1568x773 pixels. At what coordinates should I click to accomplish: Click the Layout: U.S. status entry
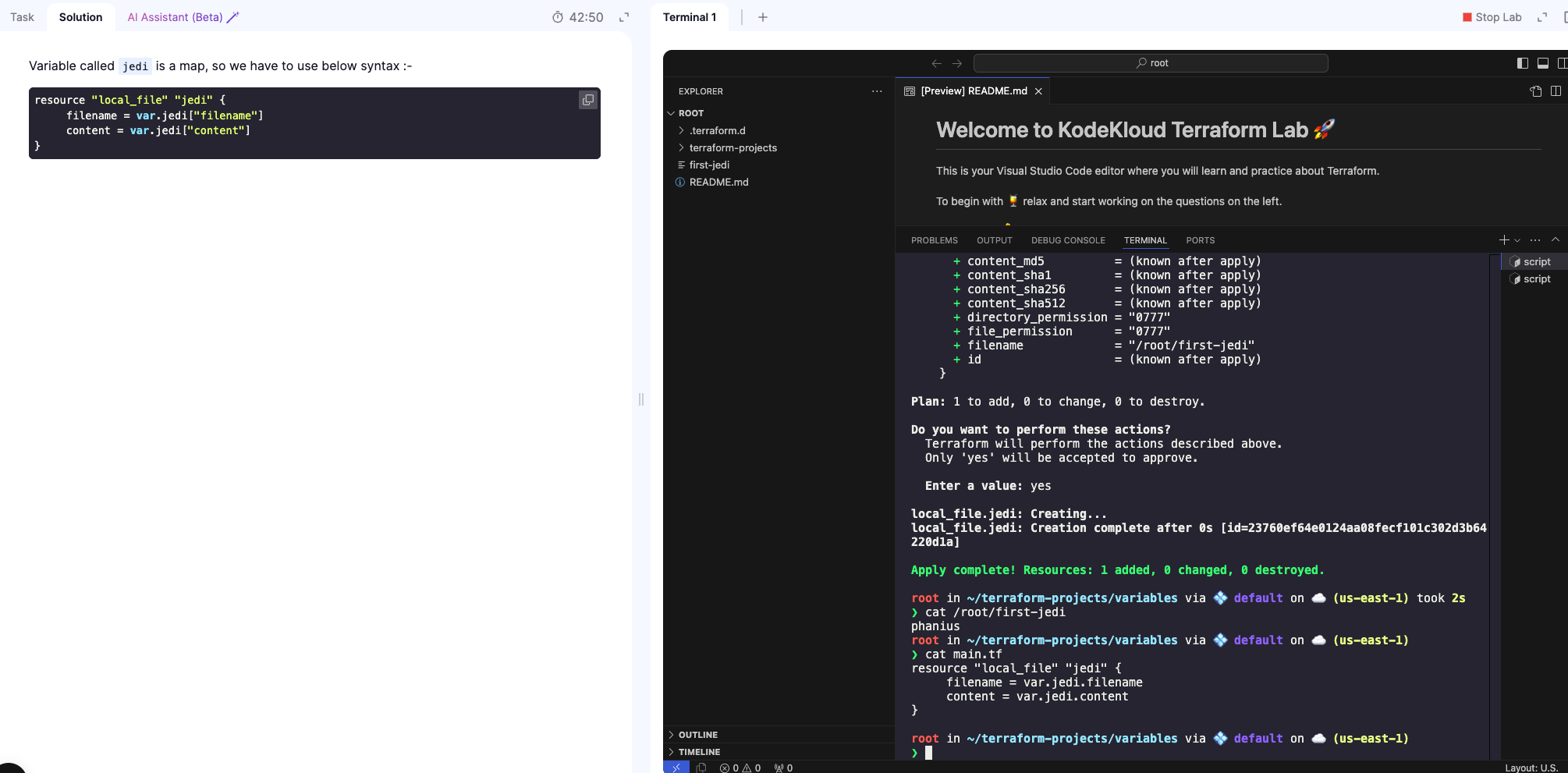pyautogui.click(x=1531, y=768)
